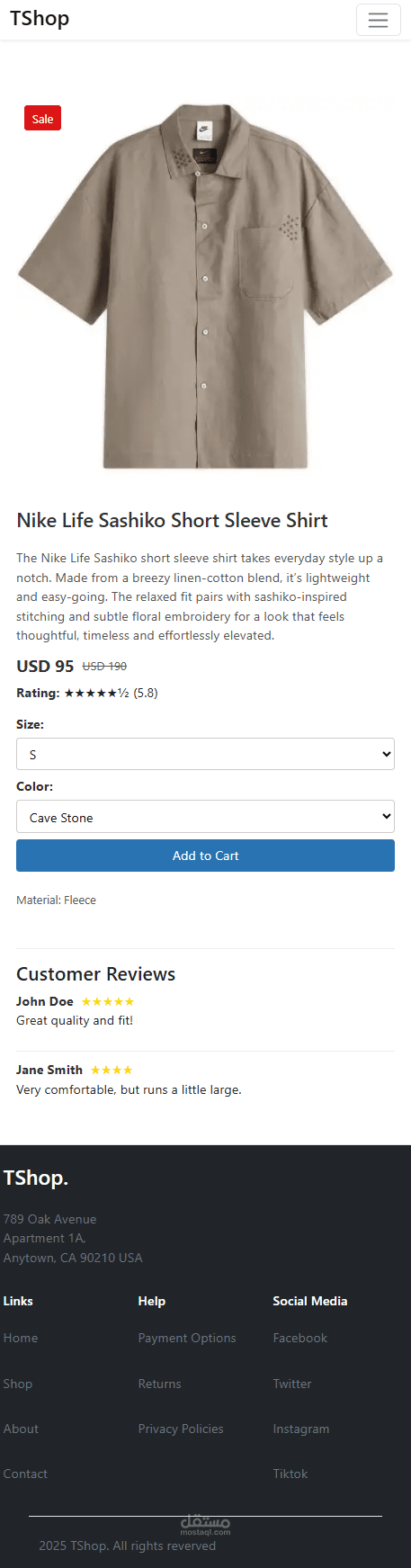Click Jane Smith's four-star rating

click(x=112, y=1070)
